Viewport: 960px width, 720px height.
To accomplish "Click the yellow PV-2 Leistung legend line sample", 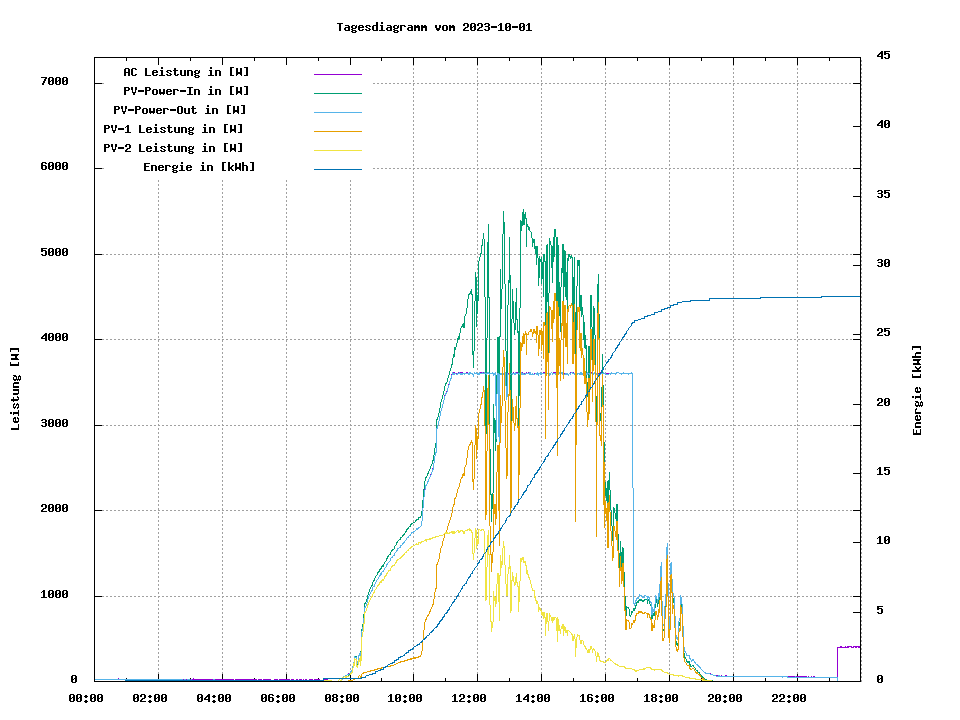I will click(x=337, y=150).
